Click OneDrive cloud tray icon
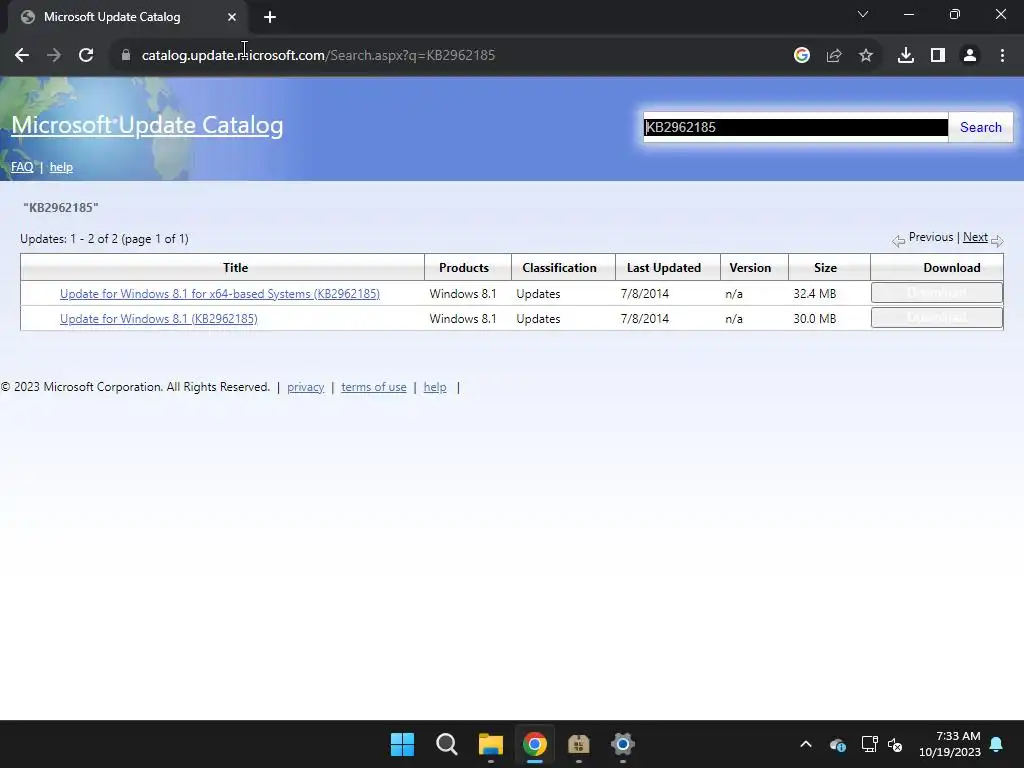This screenshot has height=768, width=1024. pyautogui.click(x=838, y=744)
